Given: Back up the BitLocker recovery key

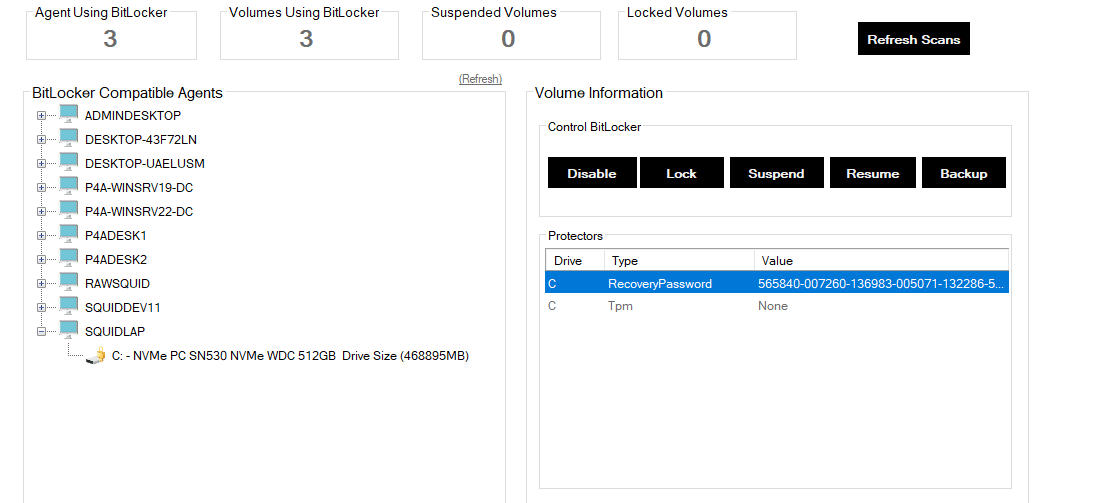Looking at the screenshot, I should (963, 173).
